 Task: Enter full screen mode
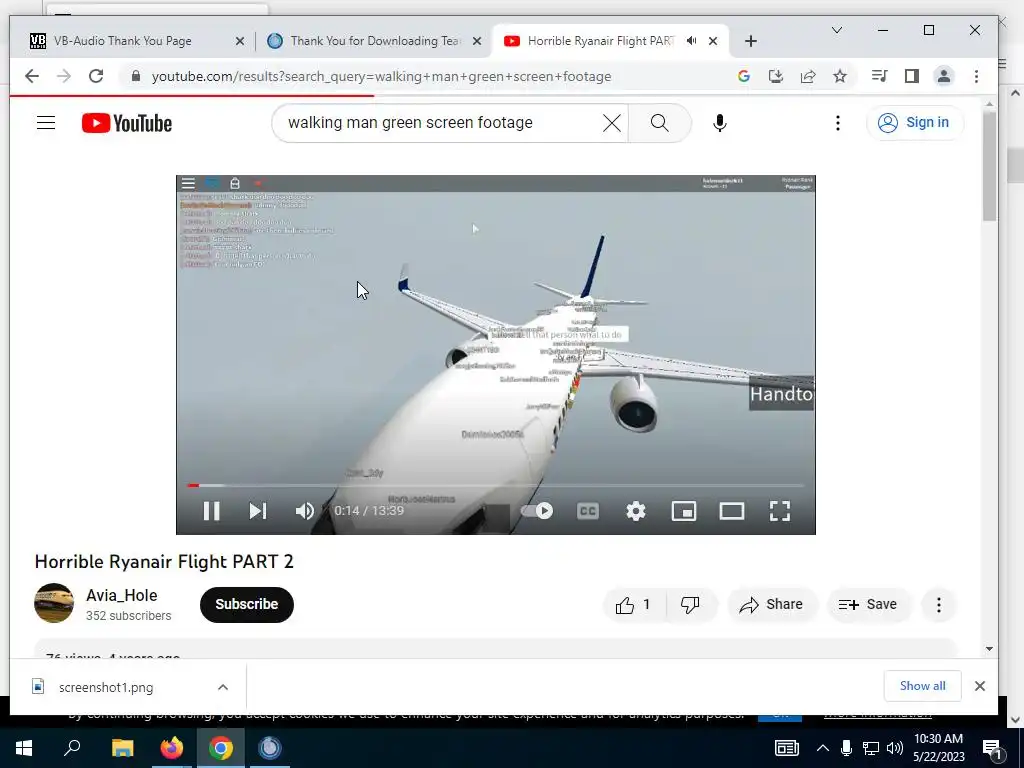click(780, 511)
